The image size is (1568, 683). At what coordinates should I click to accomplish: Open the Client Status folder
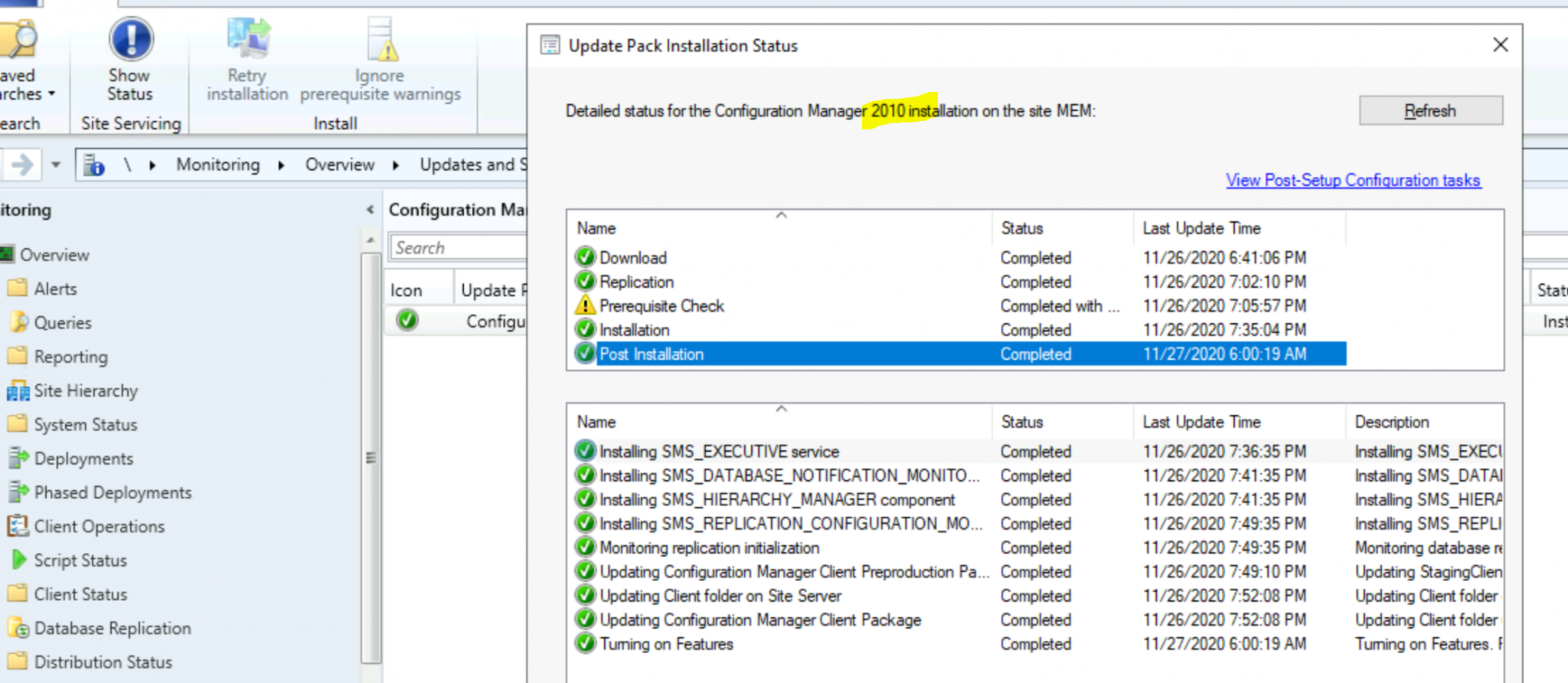[x=80, y=594]
